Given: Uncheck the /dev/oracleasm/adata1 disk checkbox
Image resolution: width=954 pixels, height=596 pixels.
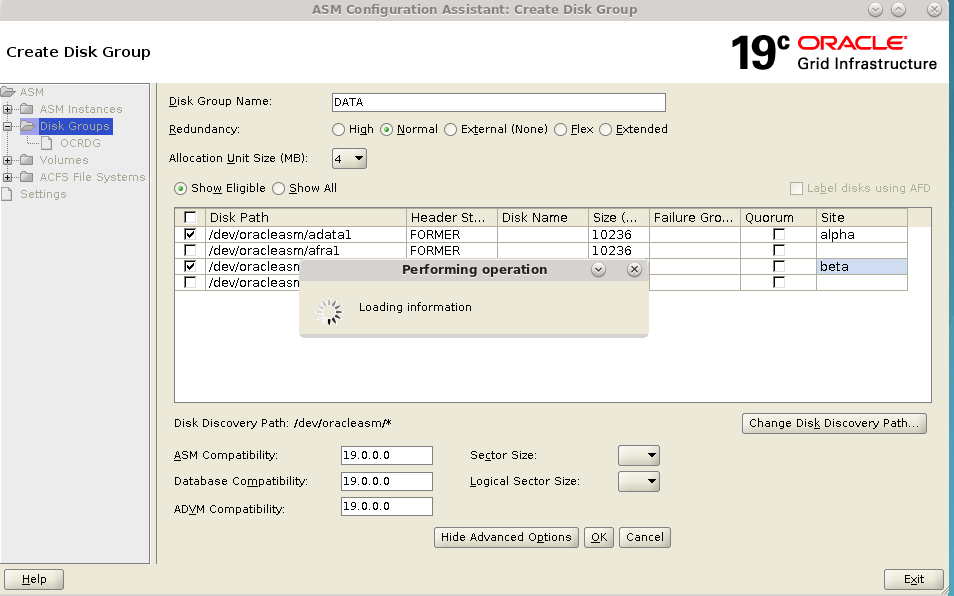Looking at the screenshot, I should tap(189, 234).
